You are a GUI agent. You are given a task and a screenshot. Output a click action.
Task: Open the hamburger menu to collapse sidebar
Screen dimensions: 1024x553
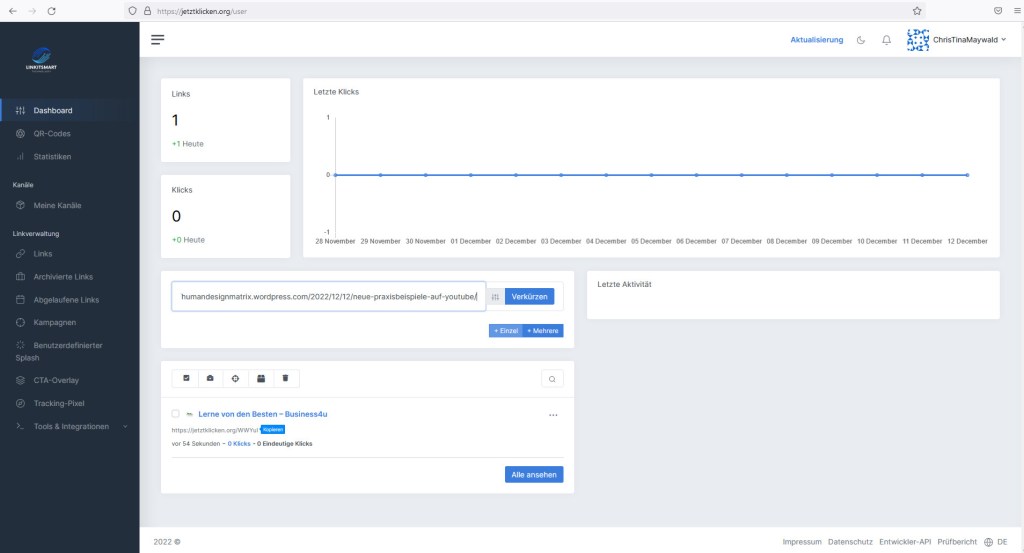pos(157,40)
